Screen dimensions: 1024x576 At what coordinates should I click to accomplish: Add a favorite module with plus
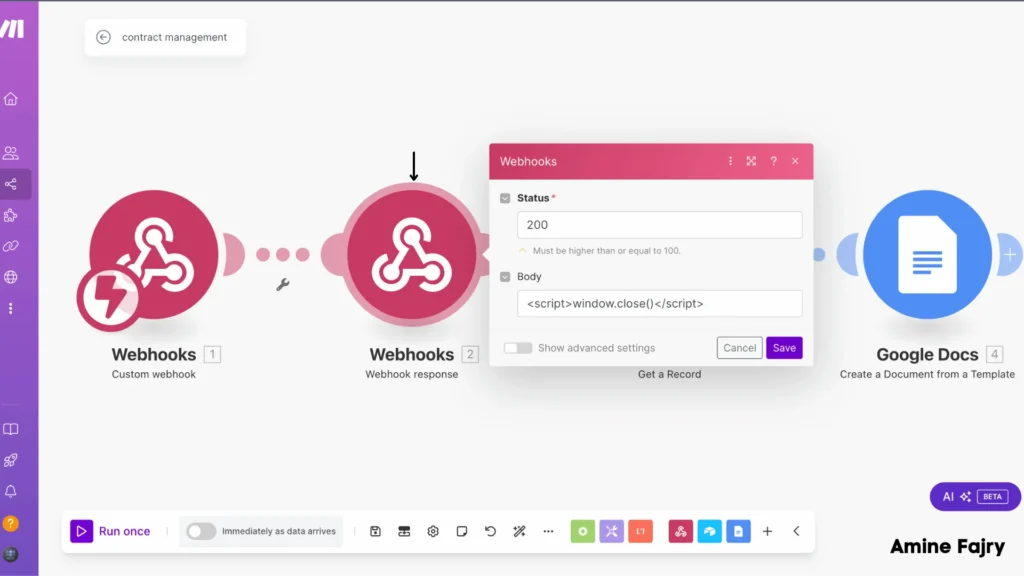click(x=767, y=531)
